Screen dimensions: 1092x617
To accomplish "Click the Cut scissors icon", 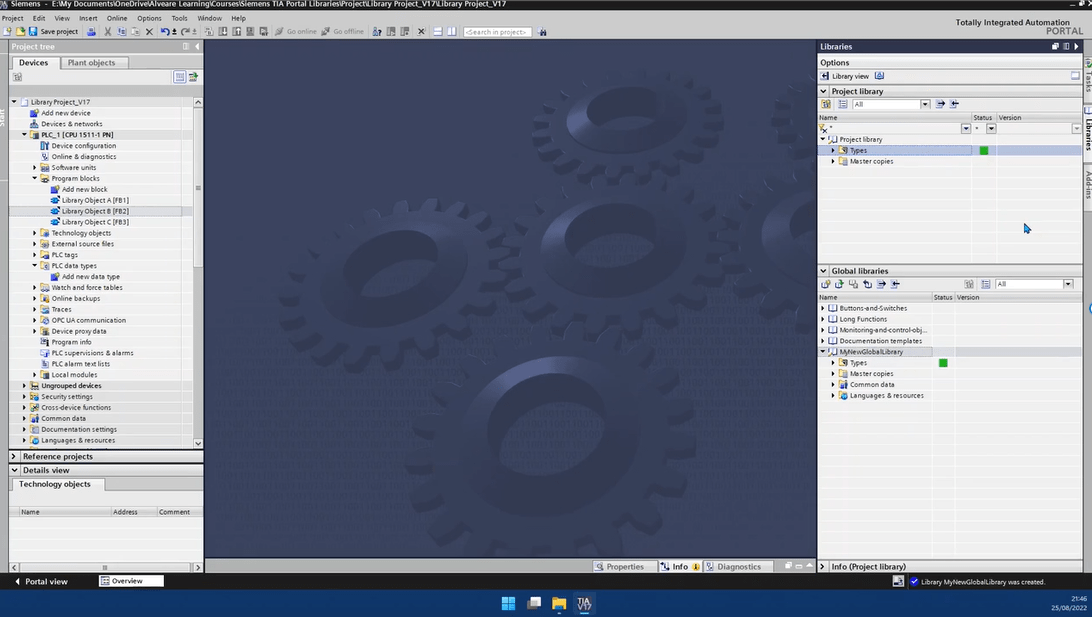I will (108, 32).
